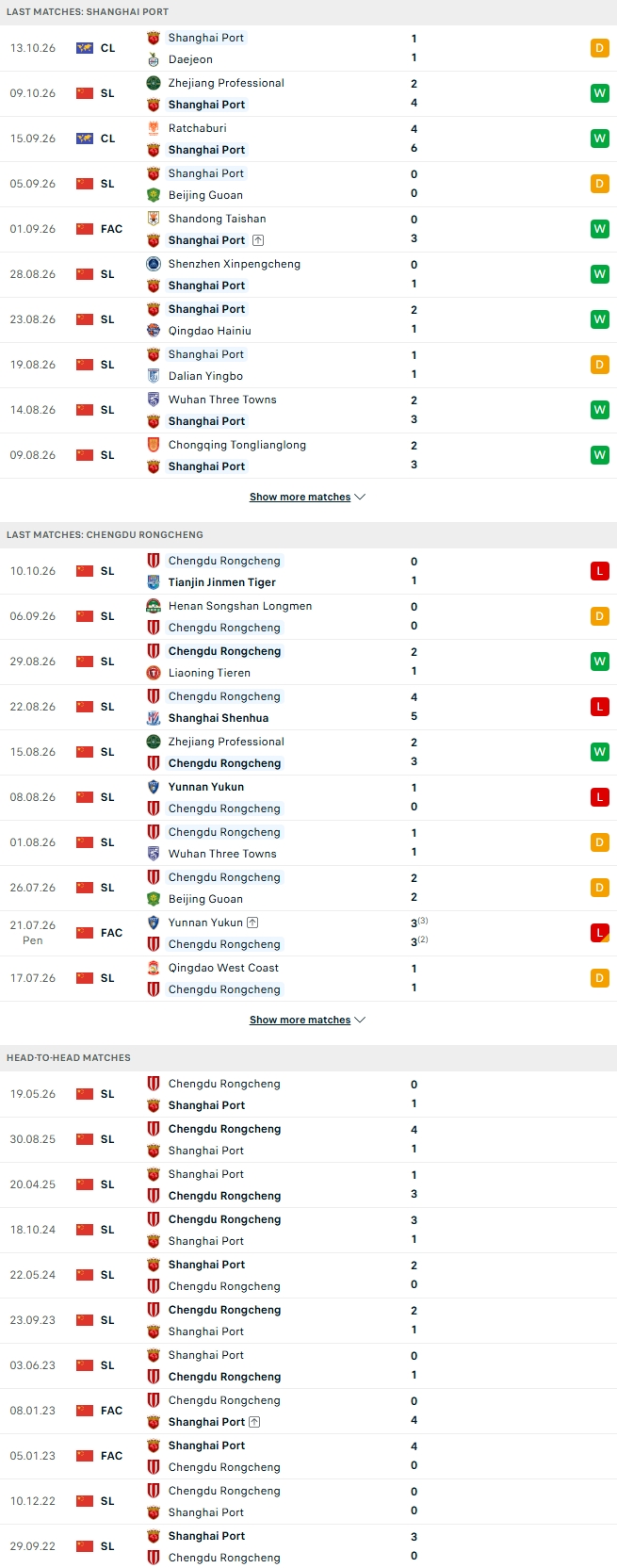Click the Qingdao West Coast crest
The image size is (617, 1568).
click(154, 968)
